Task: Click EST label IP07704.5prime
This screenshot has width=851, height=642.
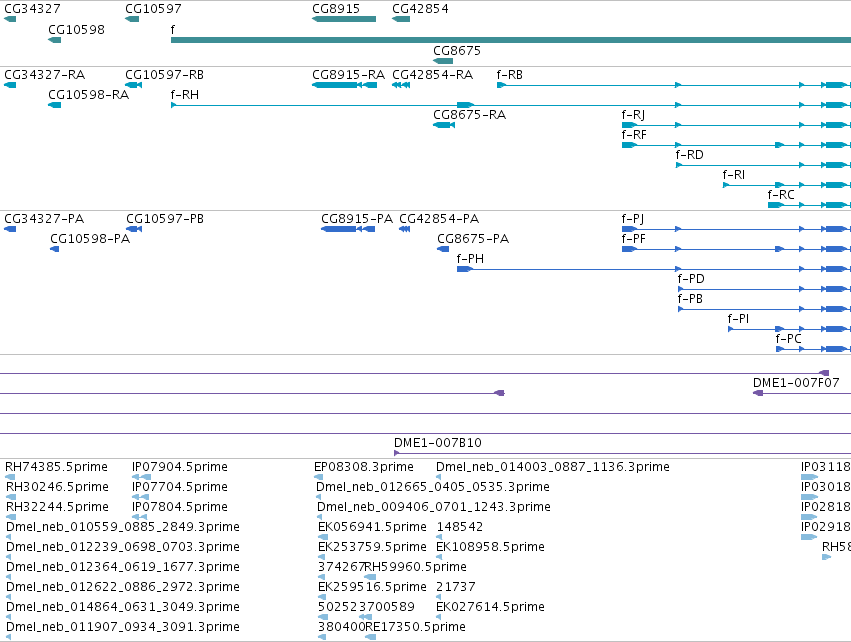Action: [x=180, y=487]
